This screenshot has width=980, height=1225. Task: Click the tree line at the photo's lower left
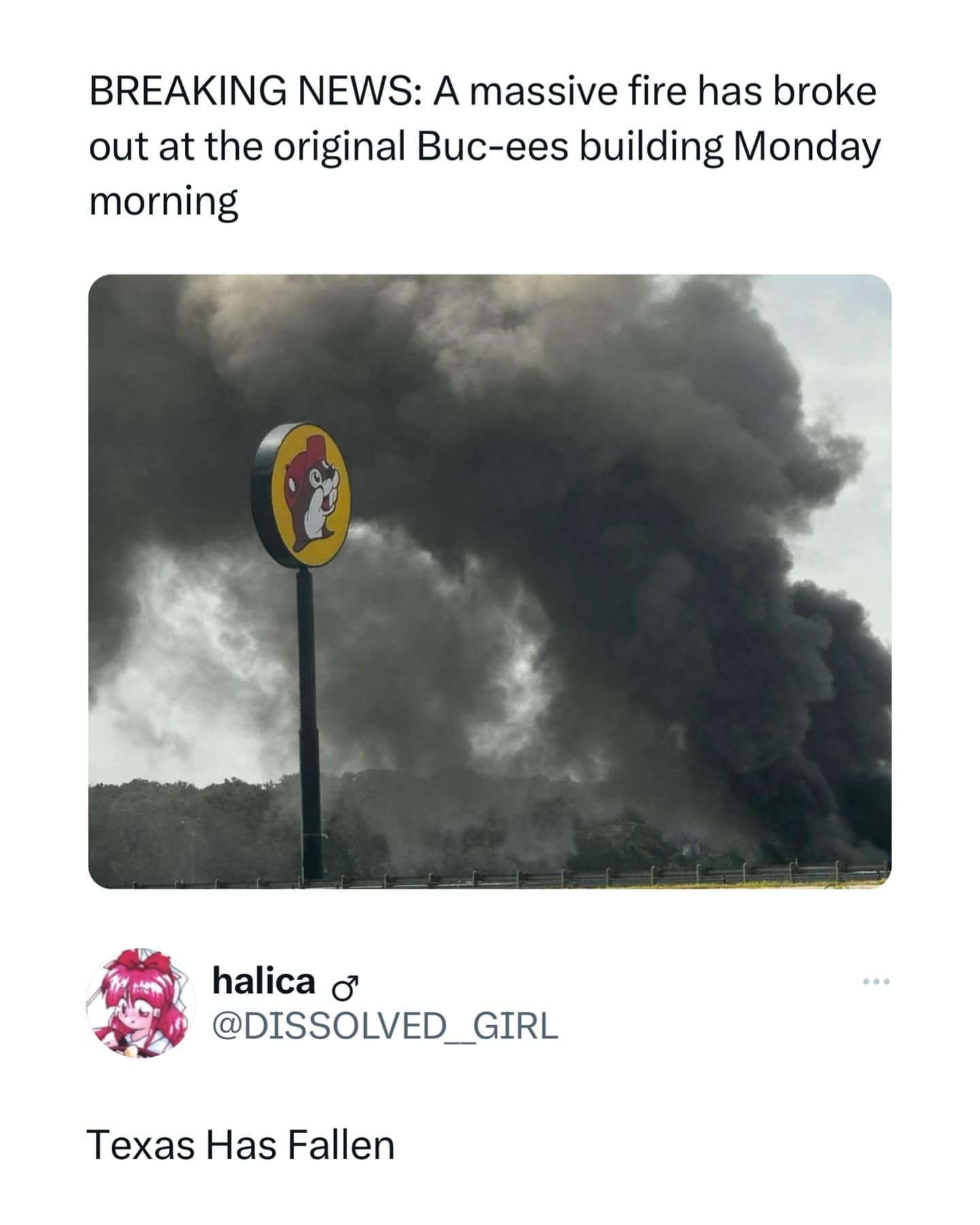[170, 830]
